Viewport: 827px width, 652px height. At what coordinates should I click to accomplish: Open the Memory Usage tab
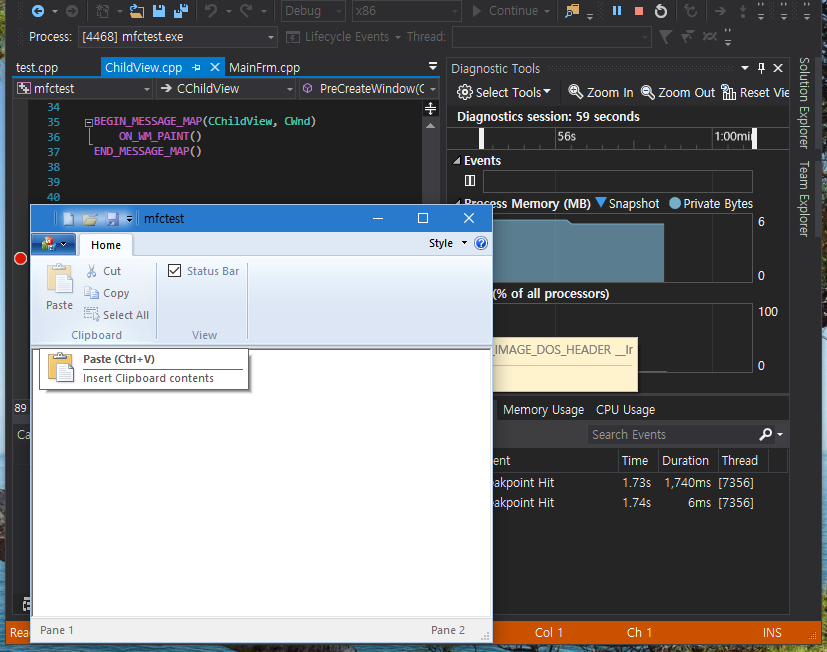click(x=543, y=410)
